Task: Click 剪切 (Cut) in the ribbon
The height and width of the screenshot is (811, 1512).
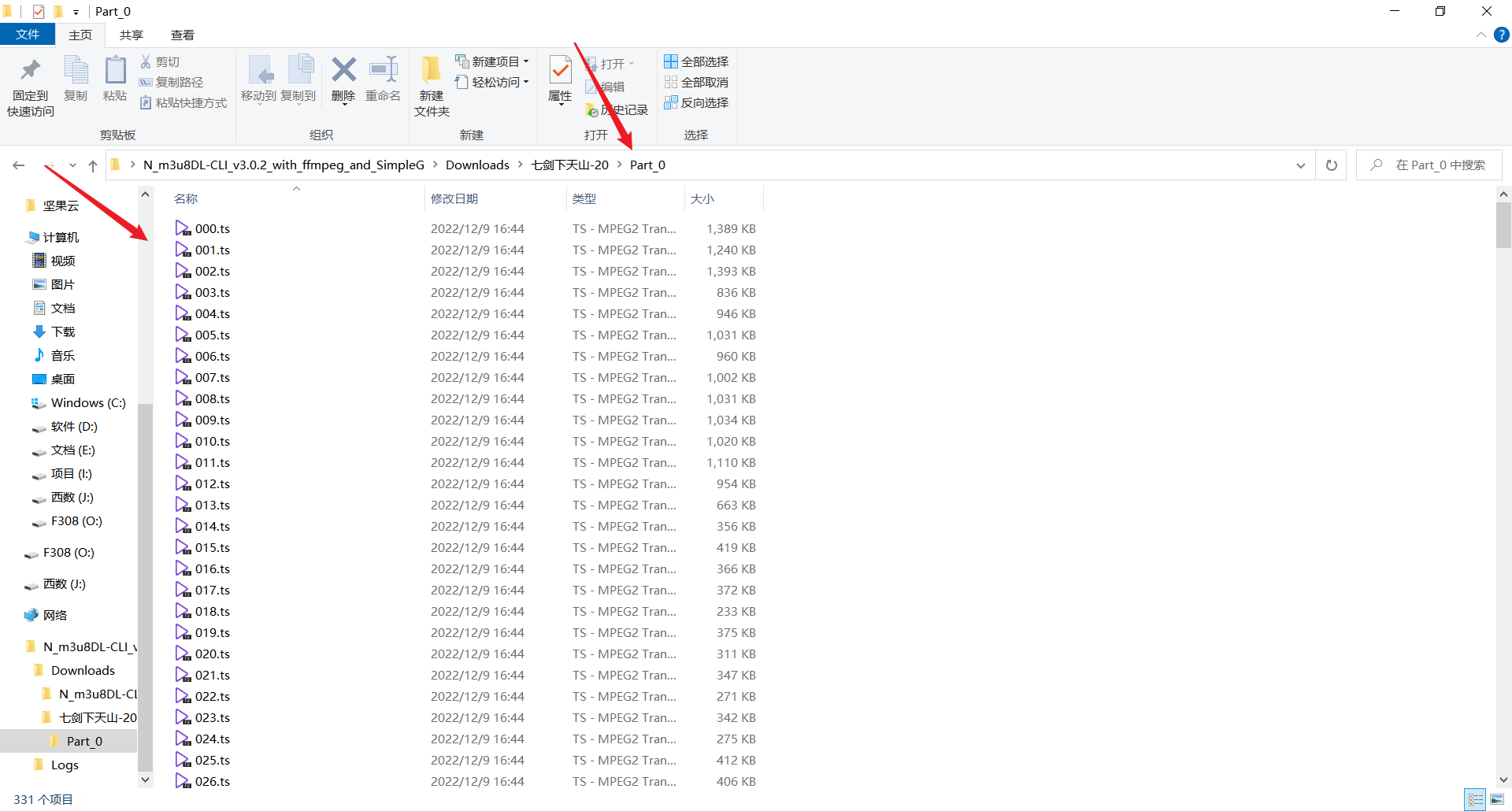Action: (x=160, y=61)
